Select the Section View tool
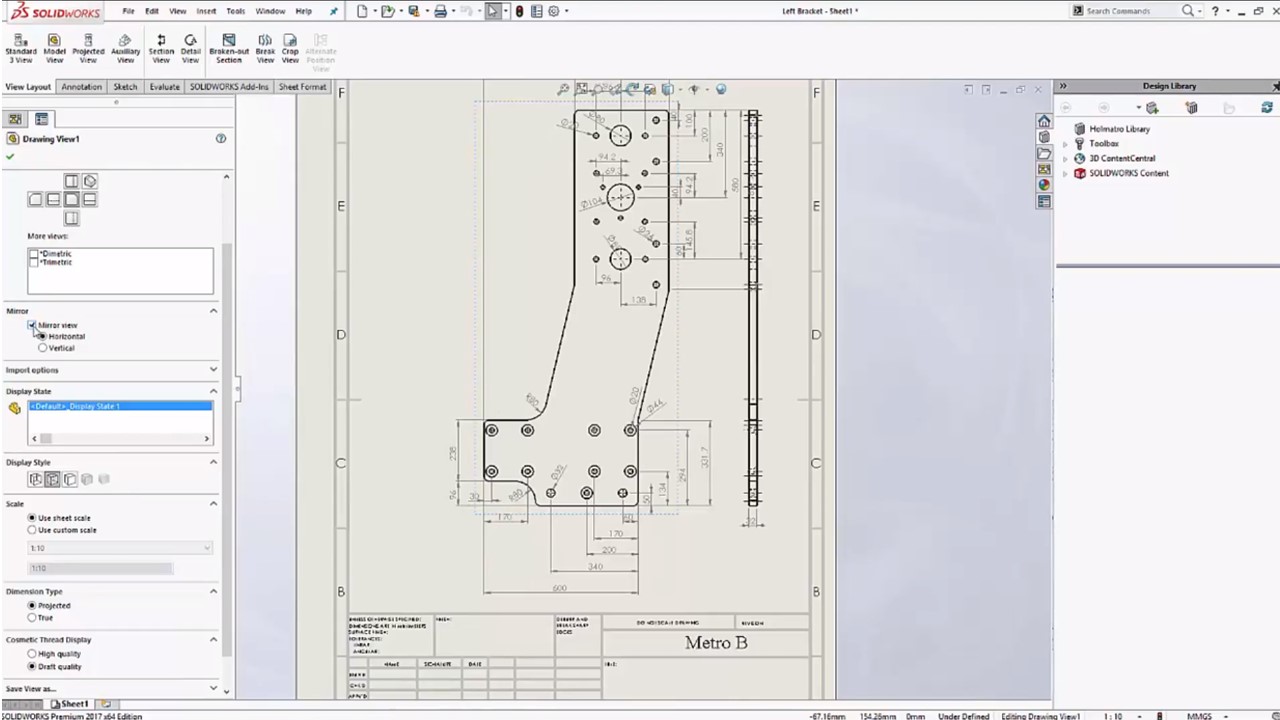 [x=161, y=48]
